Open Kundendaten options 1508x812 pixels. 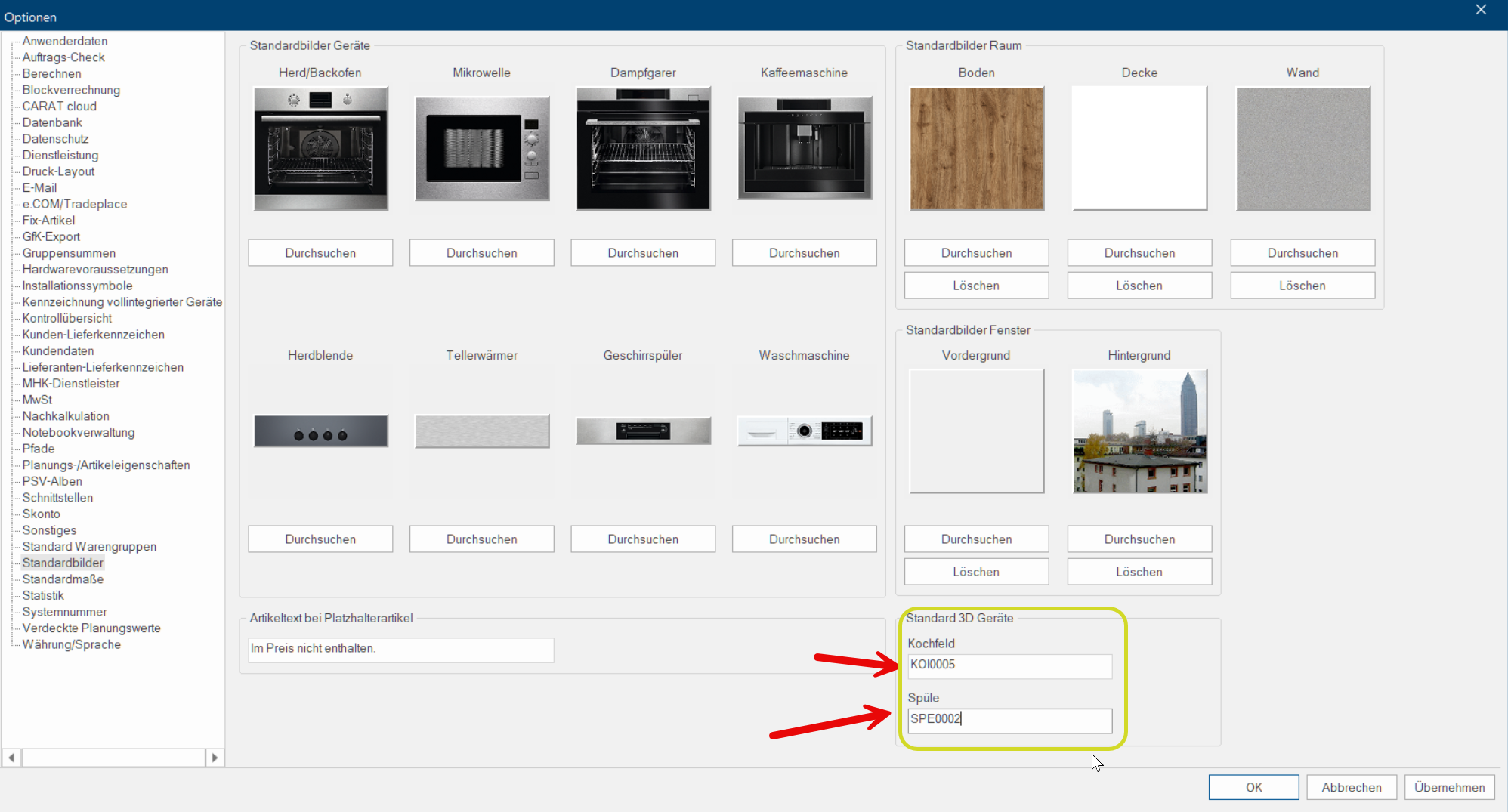[x=58, y=350]
